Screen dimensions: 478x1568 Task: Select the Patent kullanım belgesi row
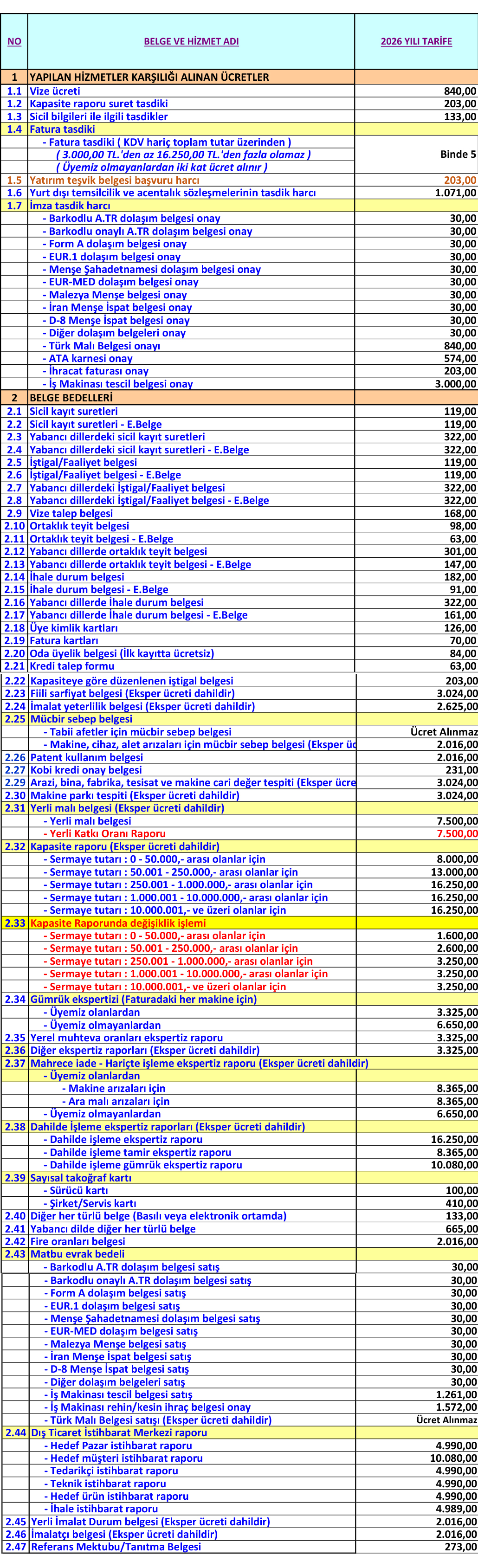86,757
